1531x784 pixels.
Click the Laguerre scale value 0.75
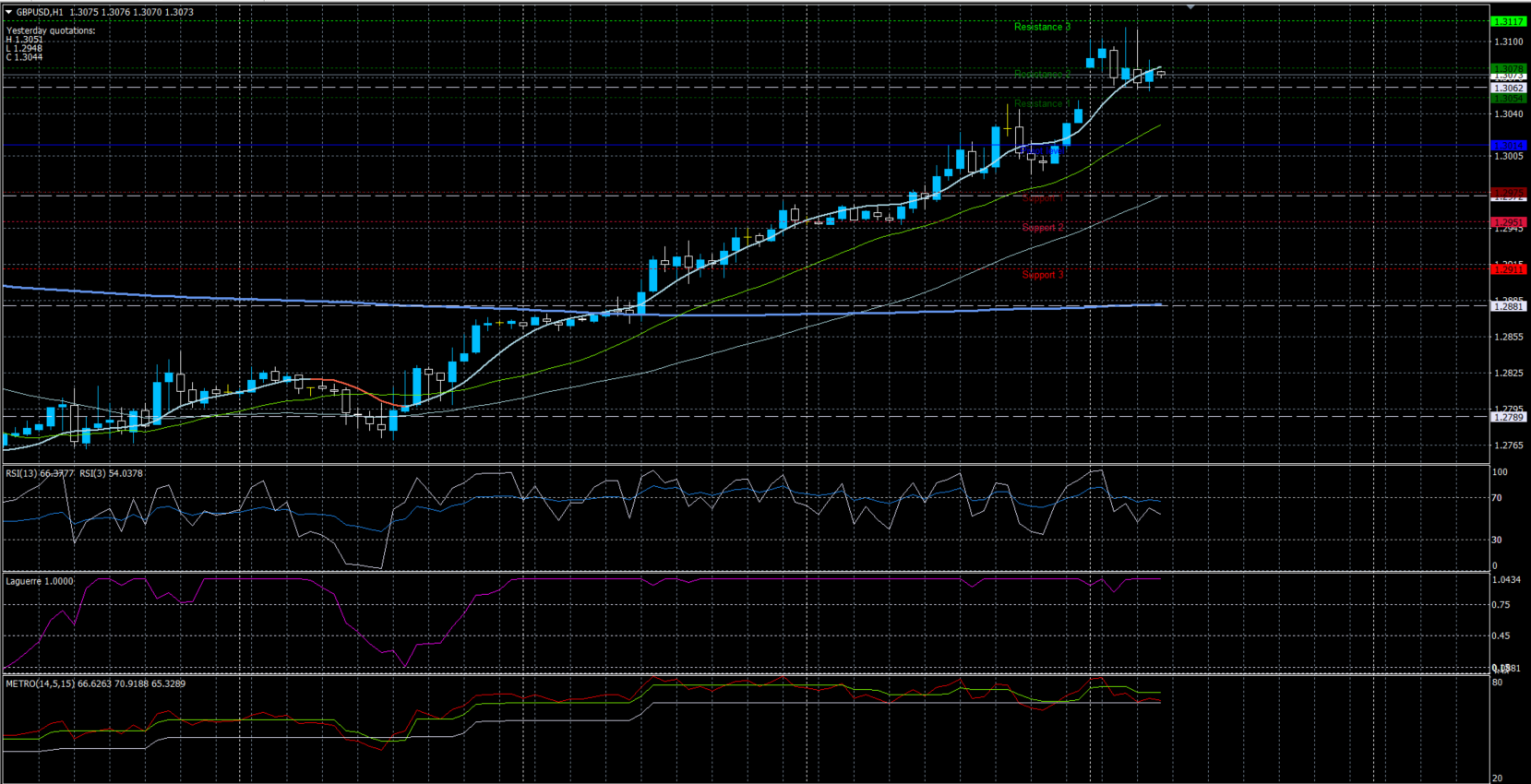[1501, 605]
